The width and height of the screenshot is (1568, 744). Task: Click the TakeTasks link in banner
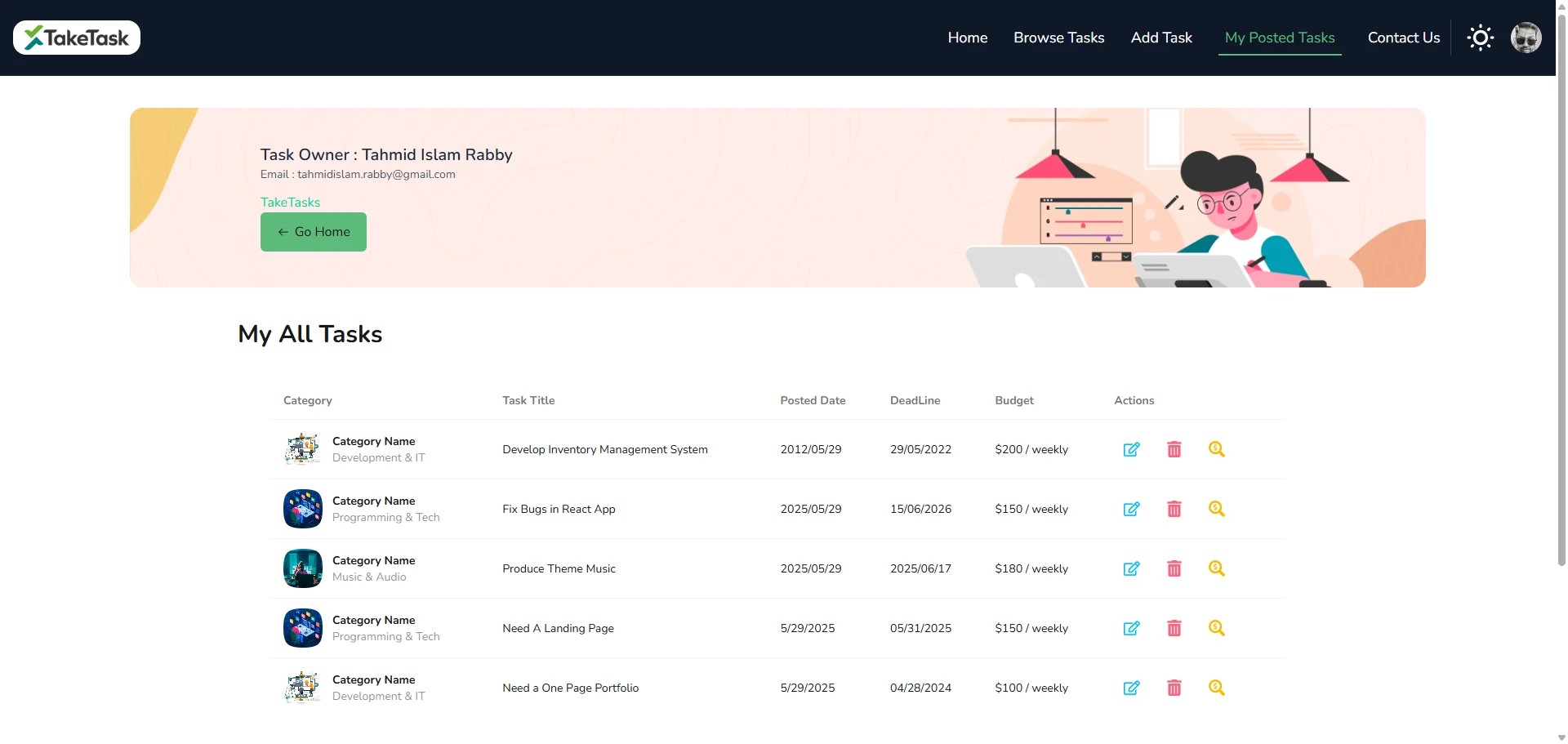(290, 203)
